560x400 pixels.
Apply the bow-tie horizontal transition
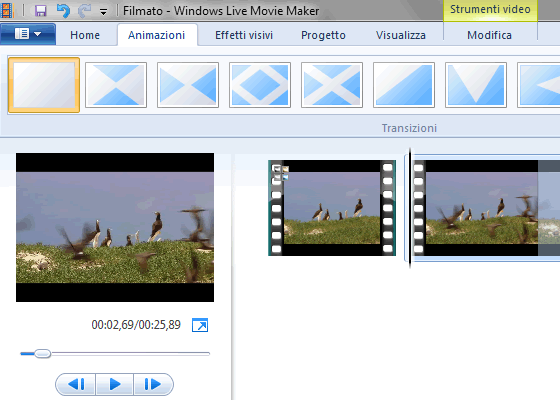click(188, 85)
